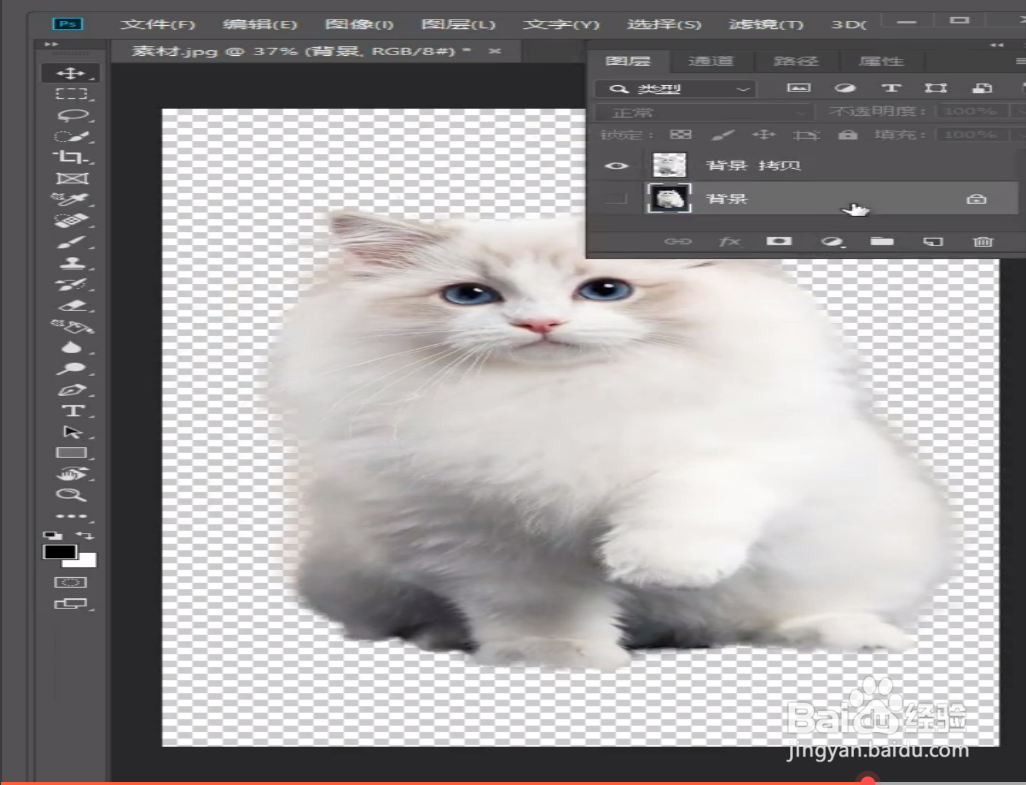Open the 文字(Y) menu
The height and width of the screenshot is (785, 1026).
(561, 24)
